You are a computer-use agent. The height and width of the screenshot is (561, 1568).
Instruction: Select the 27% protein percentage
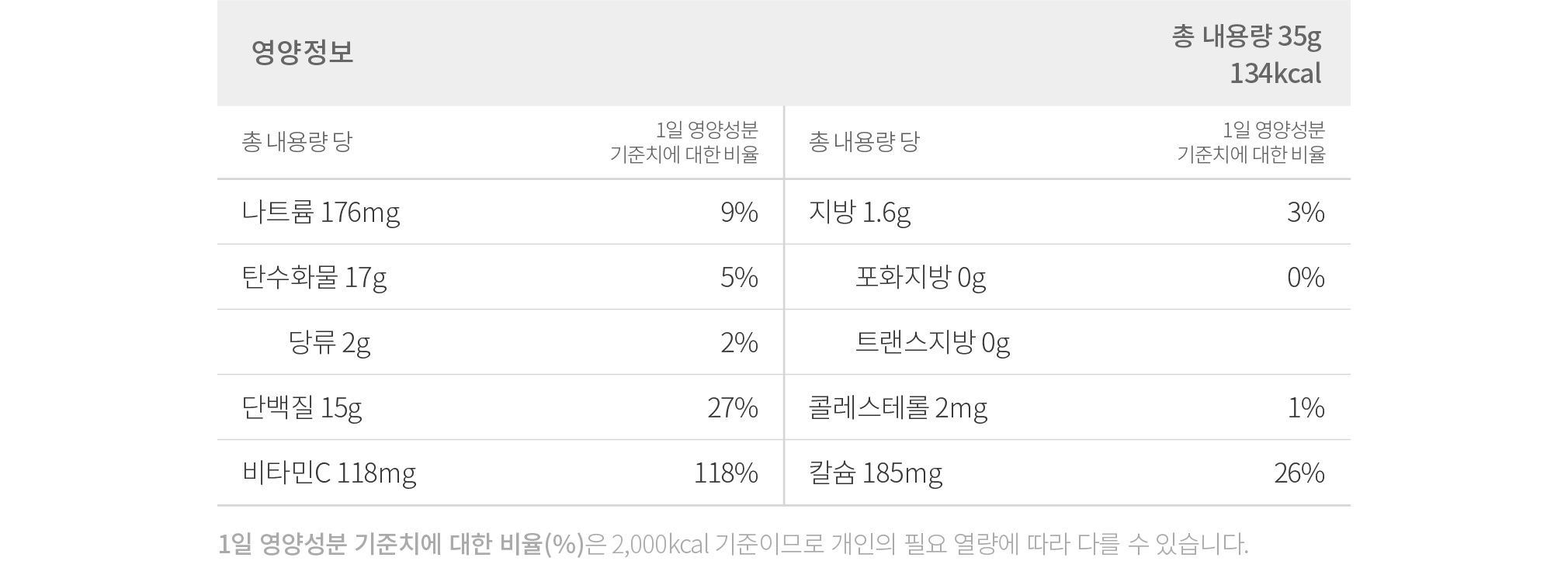733,407
